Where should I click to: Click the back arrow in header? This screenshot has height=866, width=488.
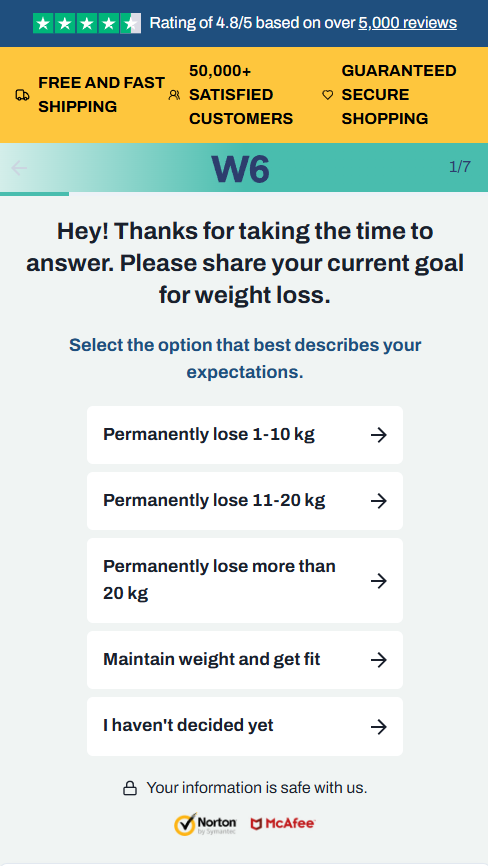coord(19,168)
